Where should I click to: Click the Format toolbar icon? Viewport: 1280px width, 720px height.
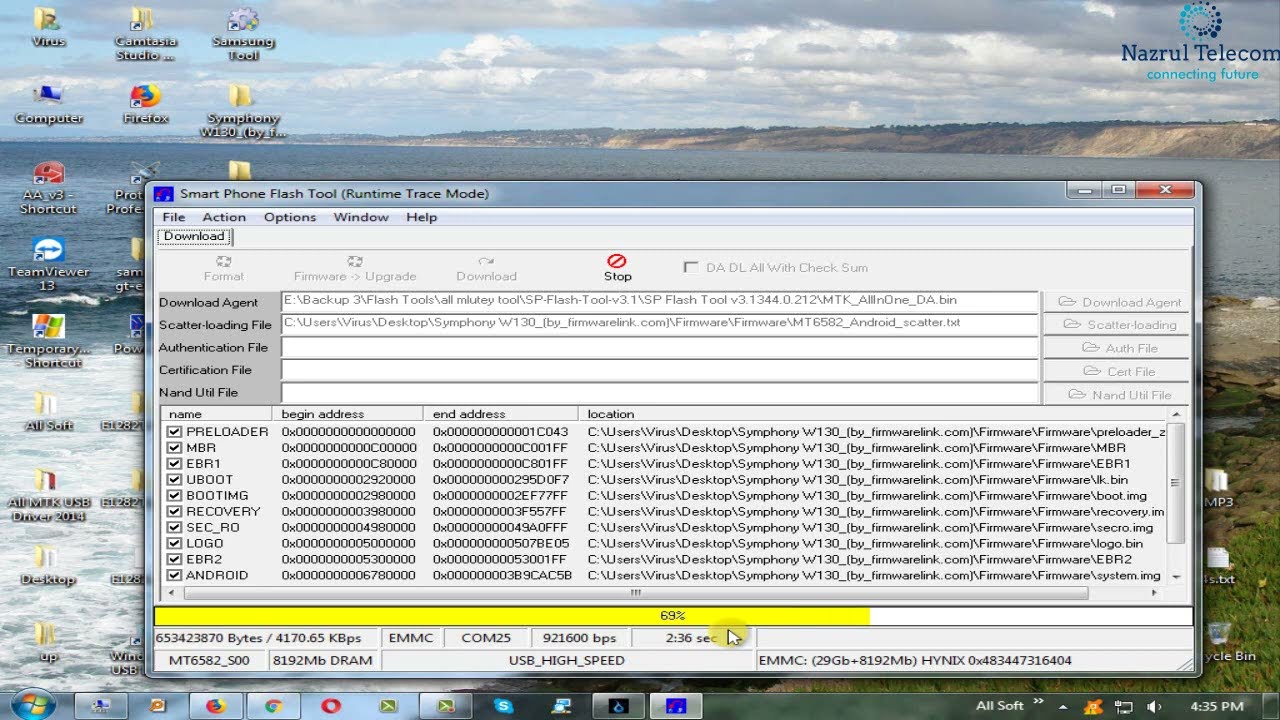coord(224,261)
